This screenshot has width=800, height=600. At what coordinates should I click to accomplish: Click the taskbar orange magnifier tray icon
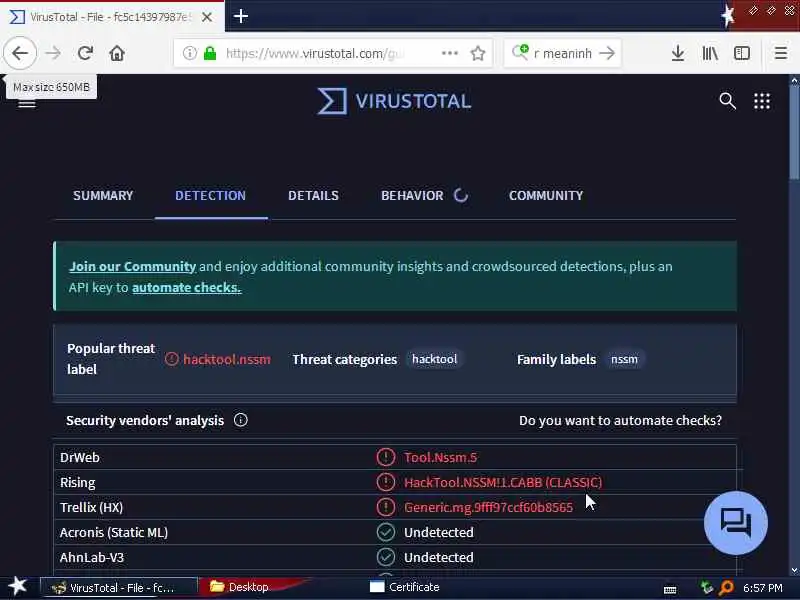click(x=726, y=588)
